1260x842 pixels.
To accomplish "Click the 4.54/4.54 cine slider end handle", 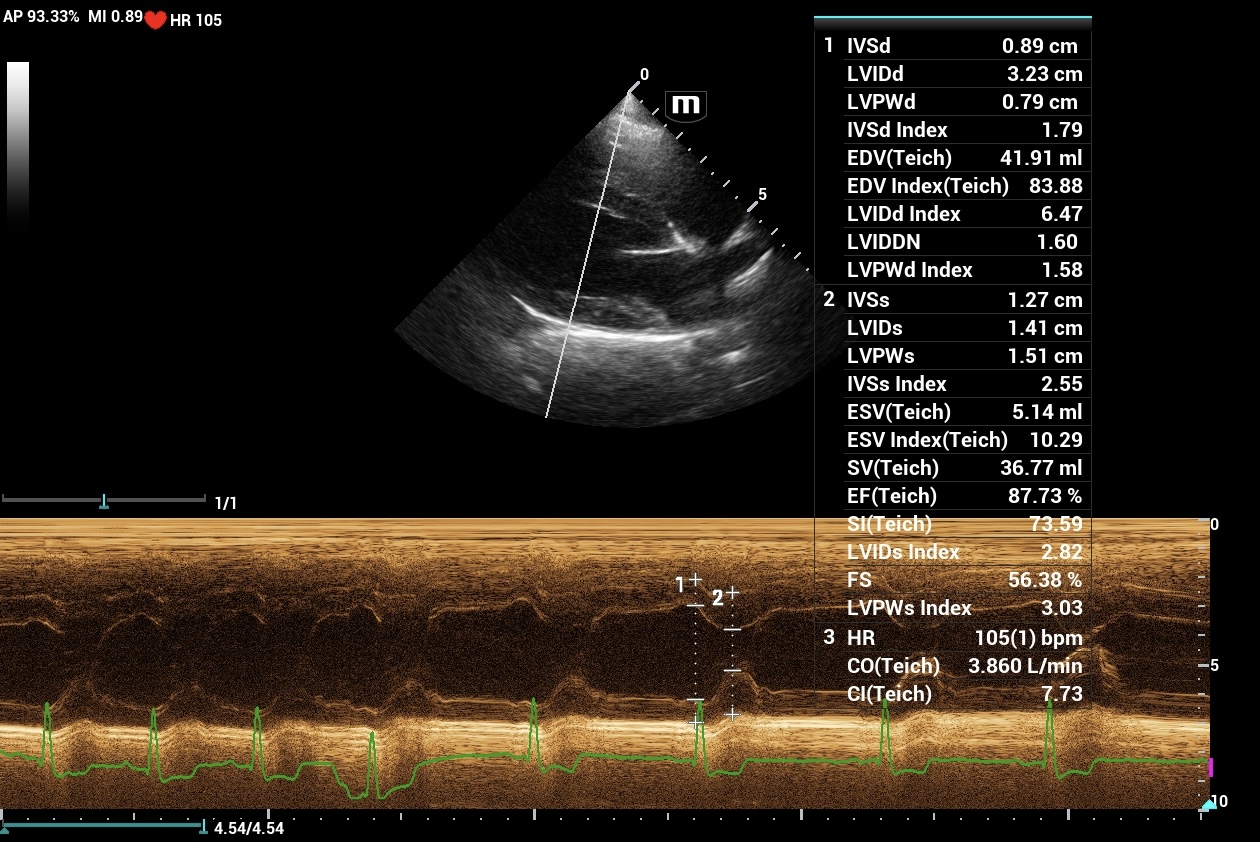I will [204, 826].
